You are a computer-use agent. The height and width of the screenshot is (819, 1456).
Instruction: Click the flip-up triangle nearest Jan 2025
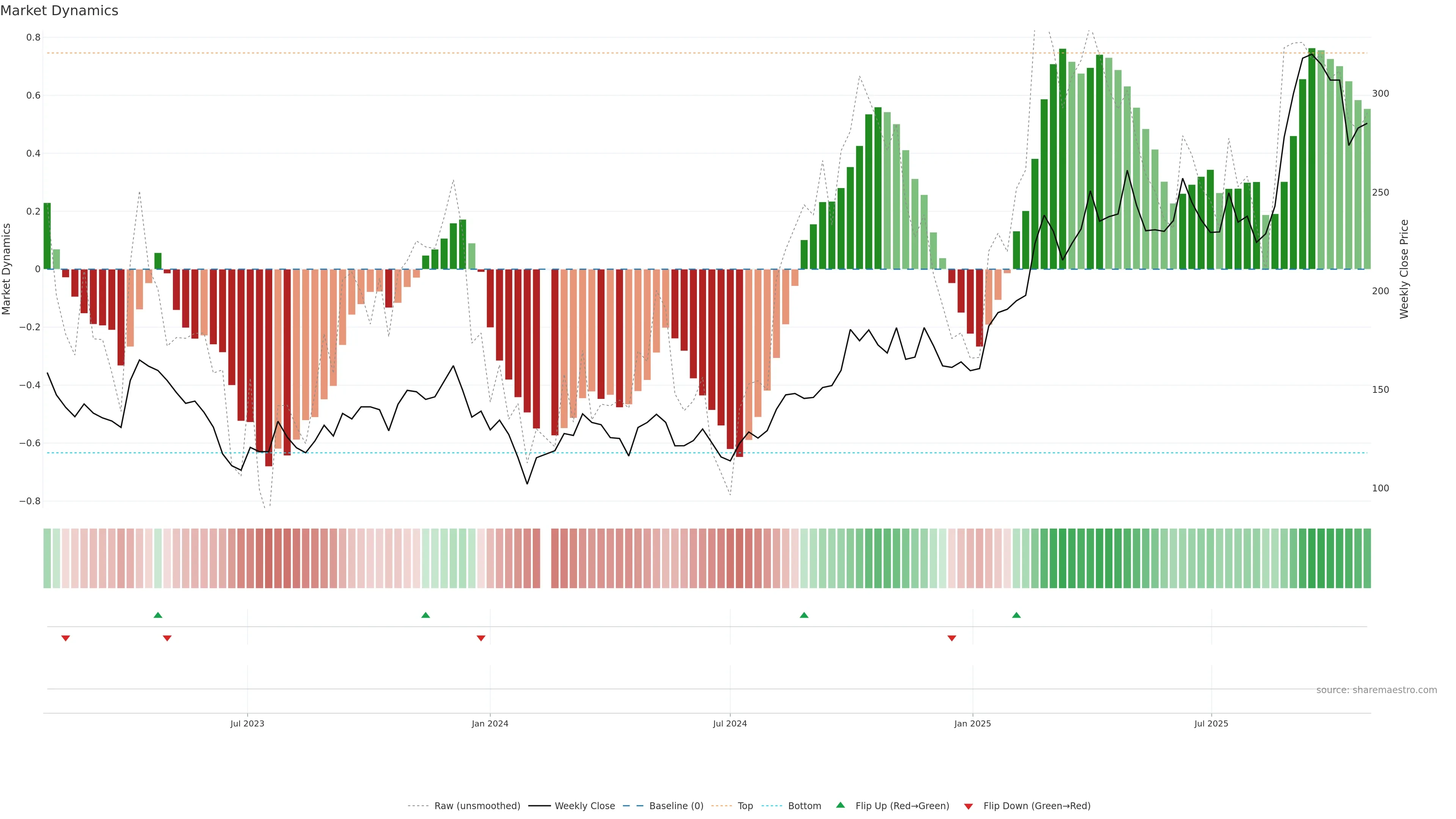(x=1016, y=615)
